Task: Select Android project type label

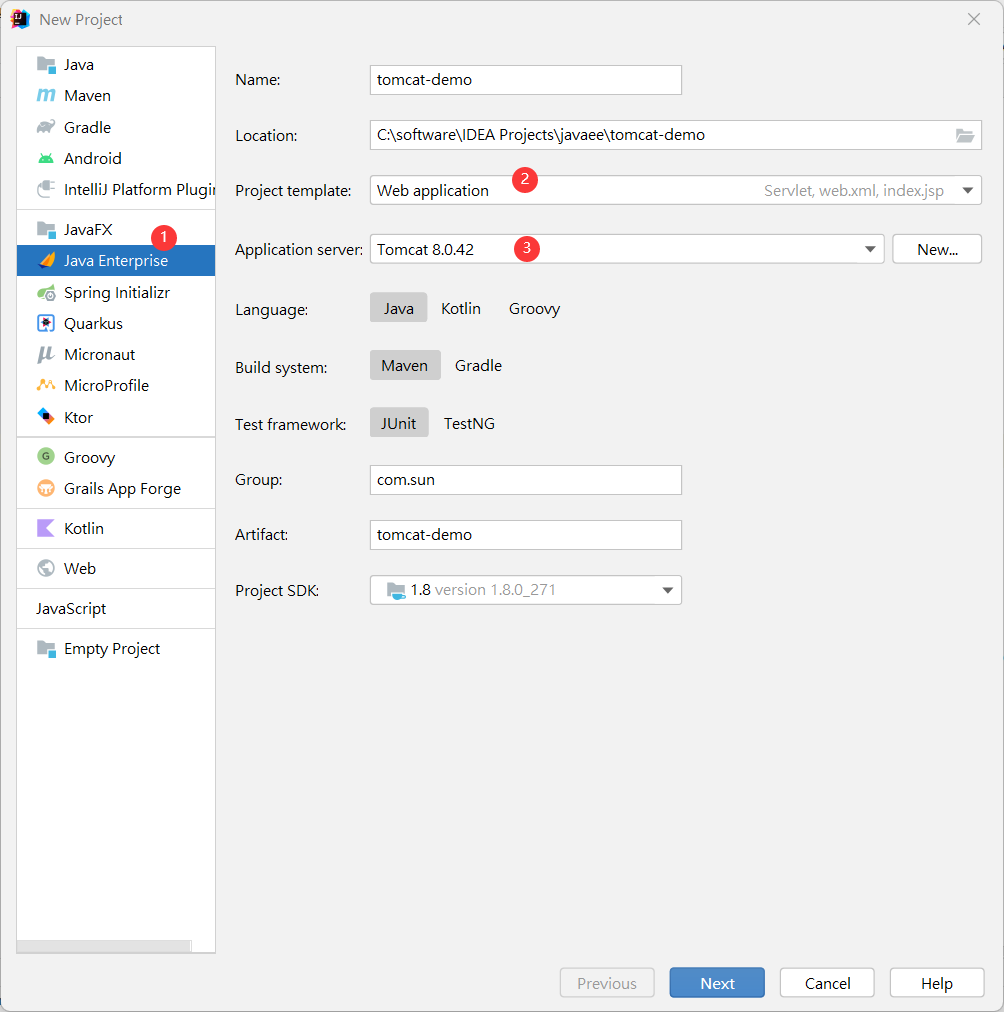Action: click(92, 158)
